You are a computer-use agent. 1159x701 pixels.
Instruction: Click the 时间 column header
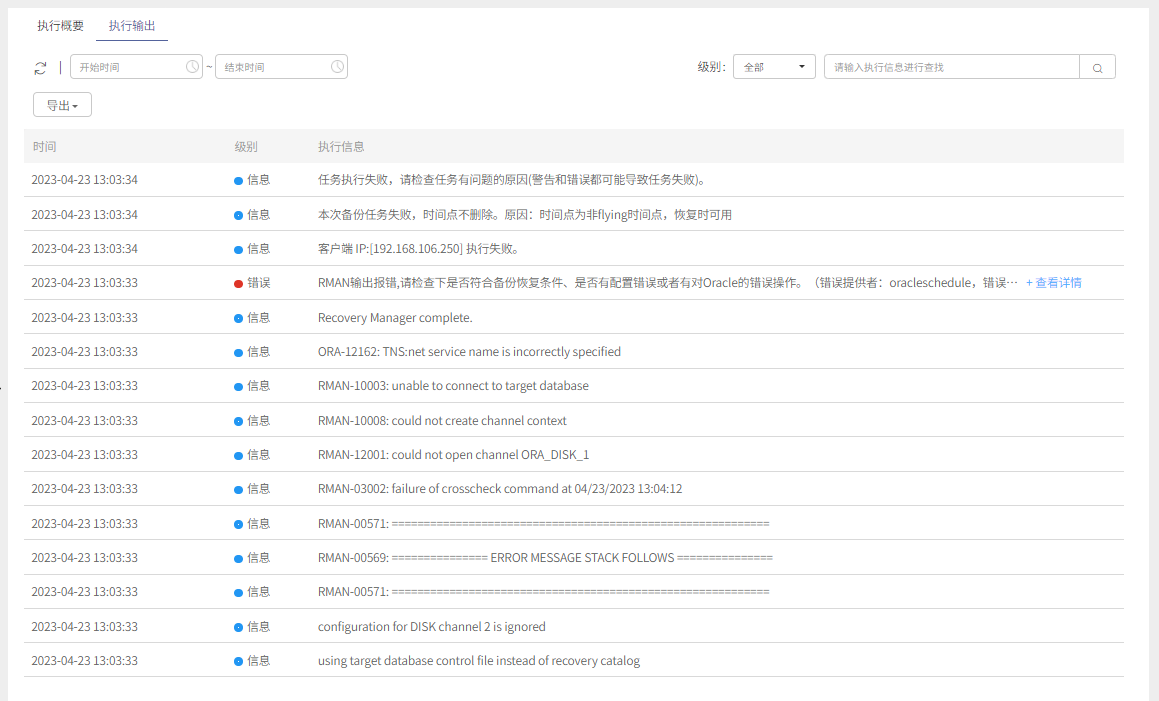pyautogui.click(x=44, y=146)
